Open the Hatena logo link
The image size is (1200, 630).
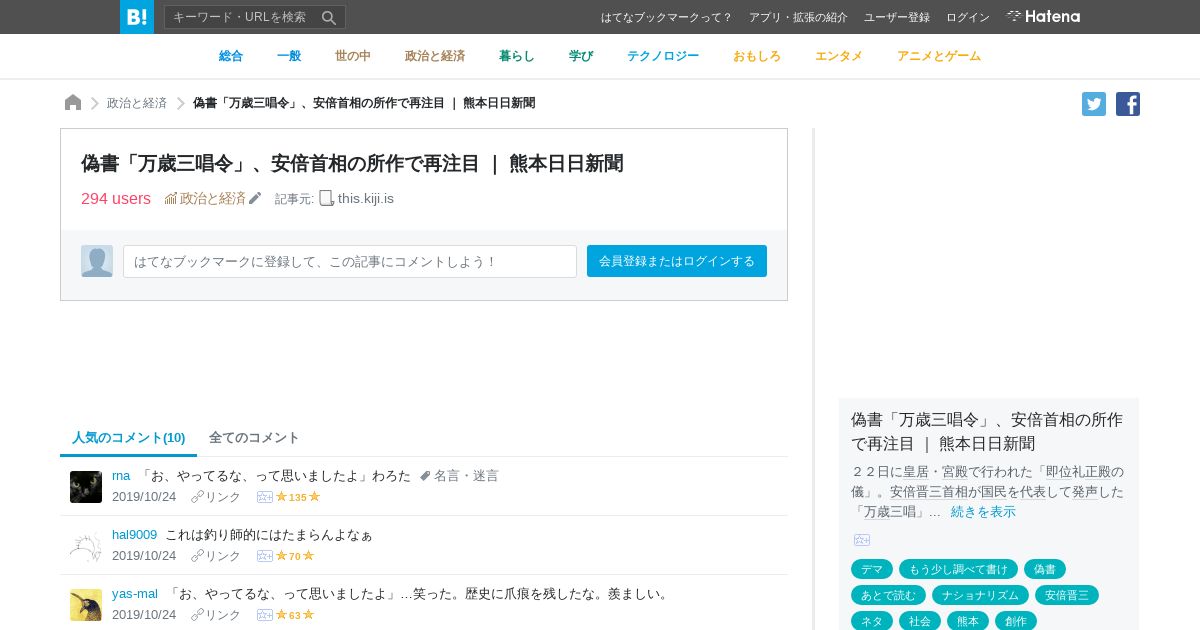1043,16
